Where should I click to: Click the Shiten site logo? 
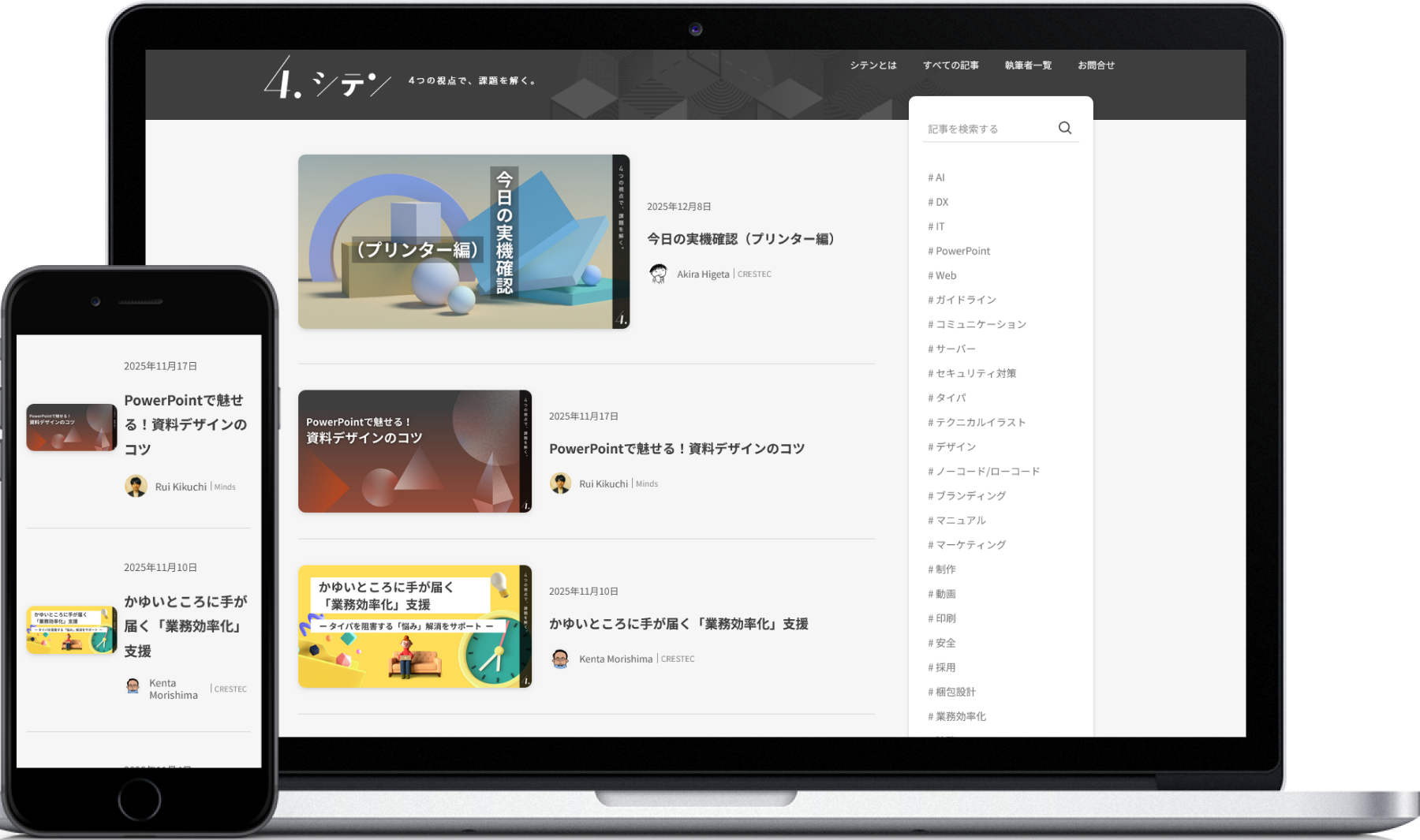coord(327,80)
